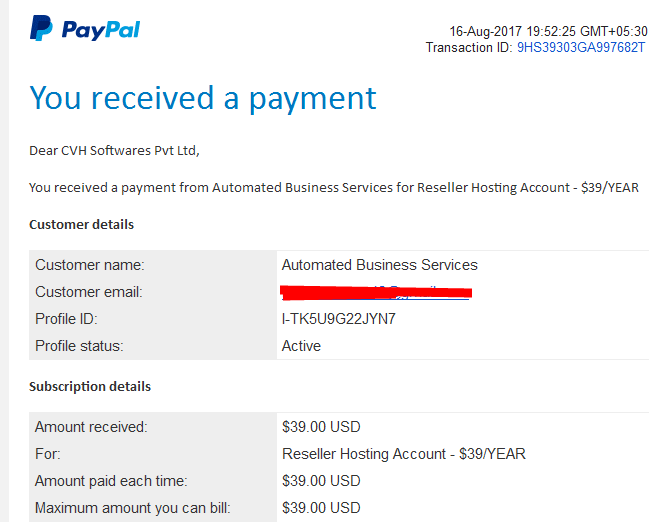Click the 'Profile status:' label
Screen dimensions: 660x522
tap(79, 346)
